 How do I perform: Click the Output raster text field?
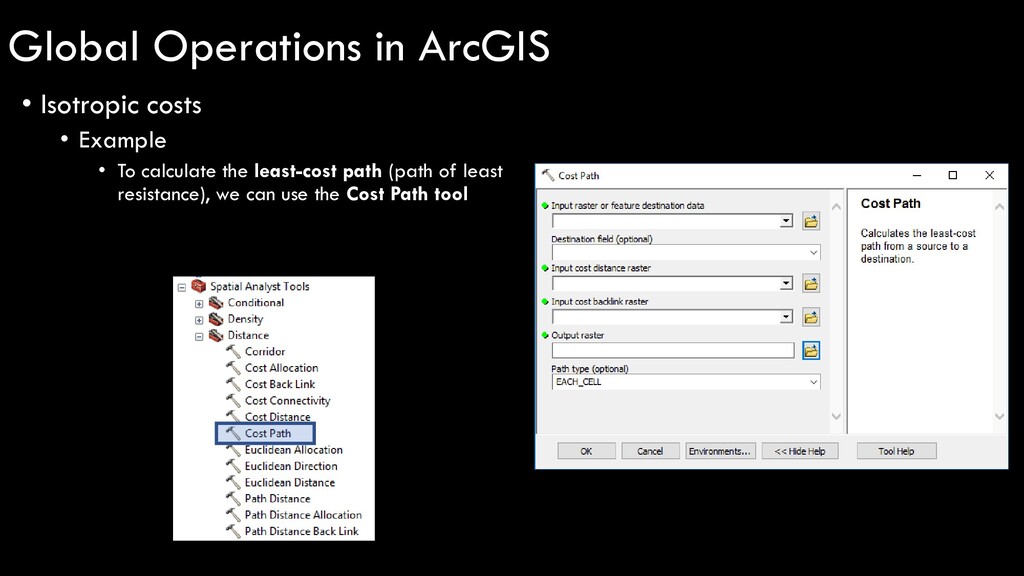point(673,351)
